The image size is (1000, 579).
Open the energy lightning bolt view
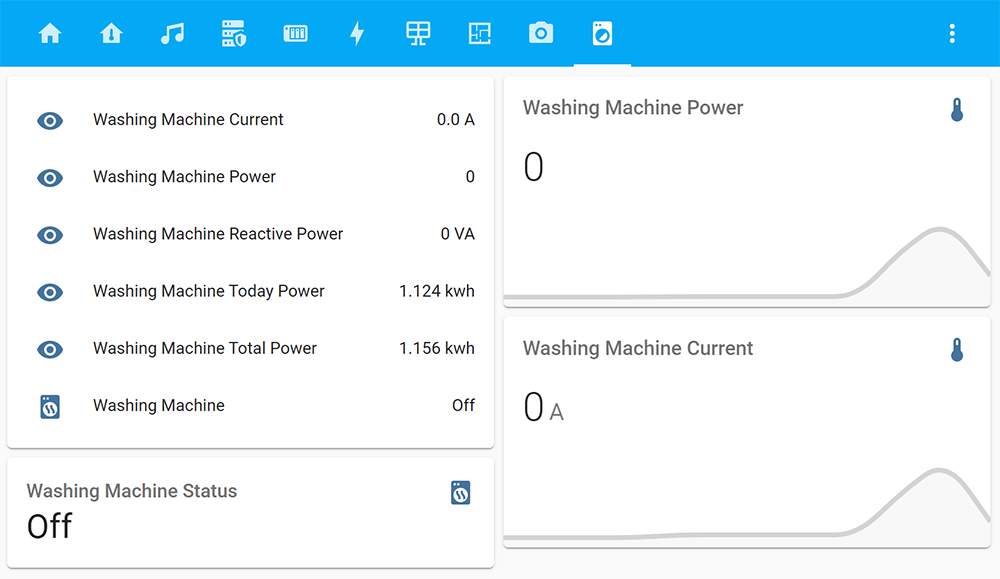357,32
